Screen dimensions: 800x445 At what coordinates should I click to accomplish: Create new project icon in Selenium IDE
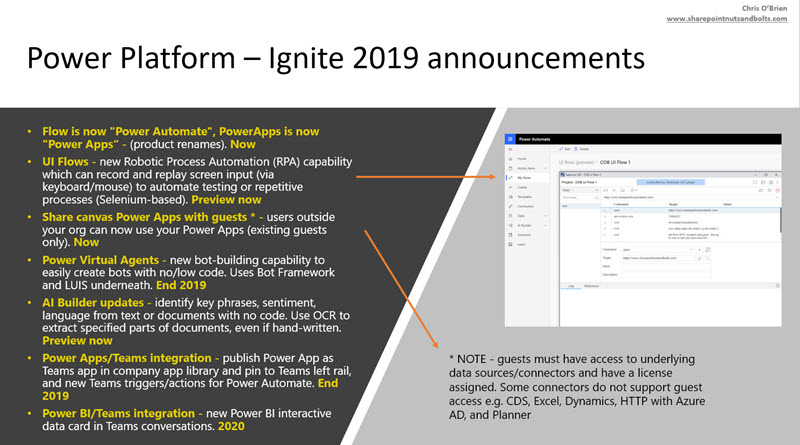[x=755, y=182]
